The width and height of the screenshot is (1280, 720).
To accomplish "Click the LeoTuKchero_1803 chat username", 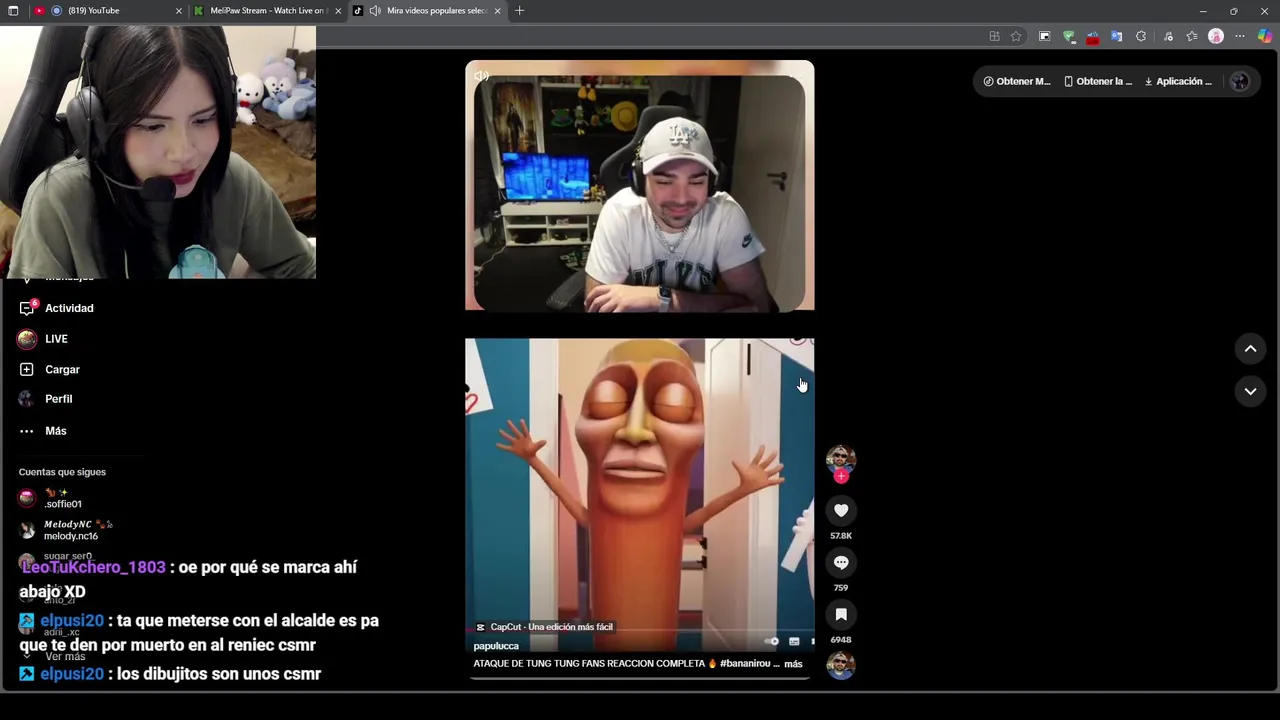I will click(93, 567).
